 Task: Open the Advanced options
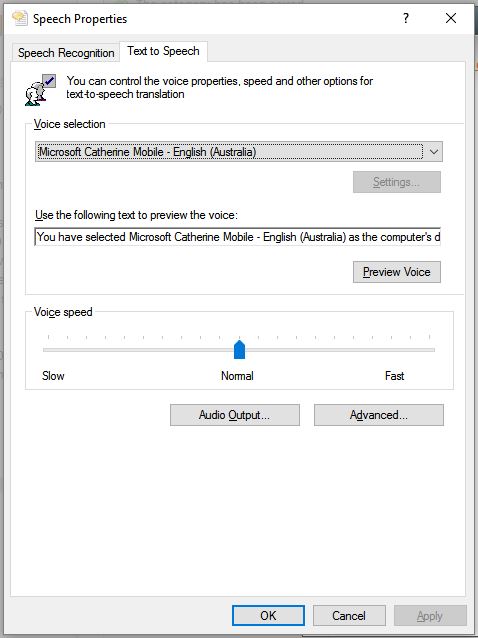click(379, 415)
